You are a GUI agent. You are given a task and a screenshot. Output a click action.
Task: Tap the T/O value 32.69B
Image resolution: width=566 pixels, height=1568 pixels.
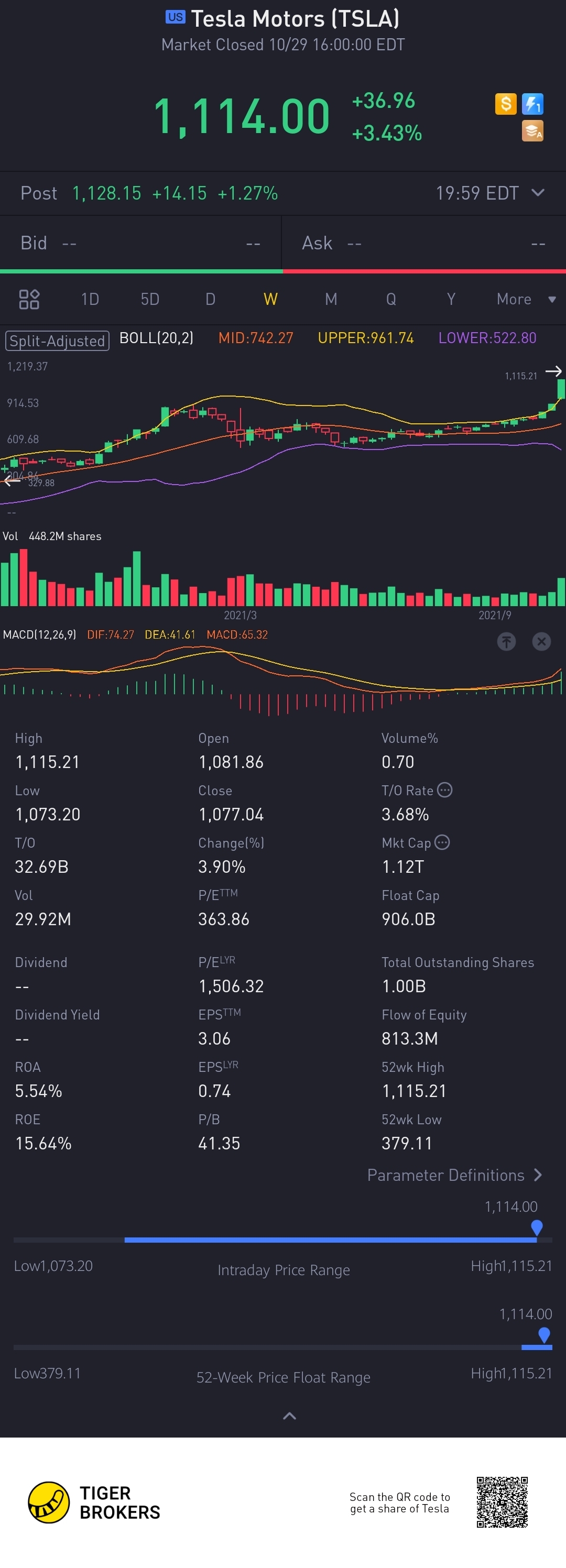click(x=41, y=867)
